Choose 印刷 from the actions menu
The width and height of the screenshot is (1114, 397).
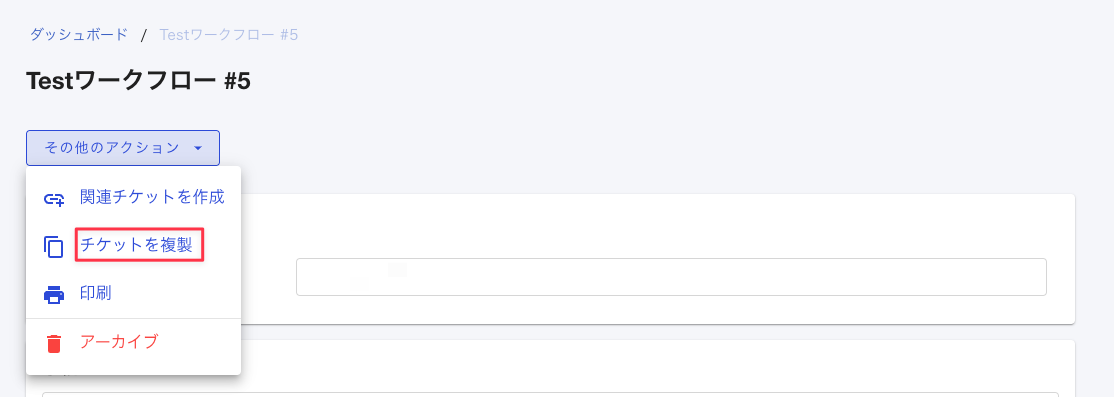pos(134,293)
